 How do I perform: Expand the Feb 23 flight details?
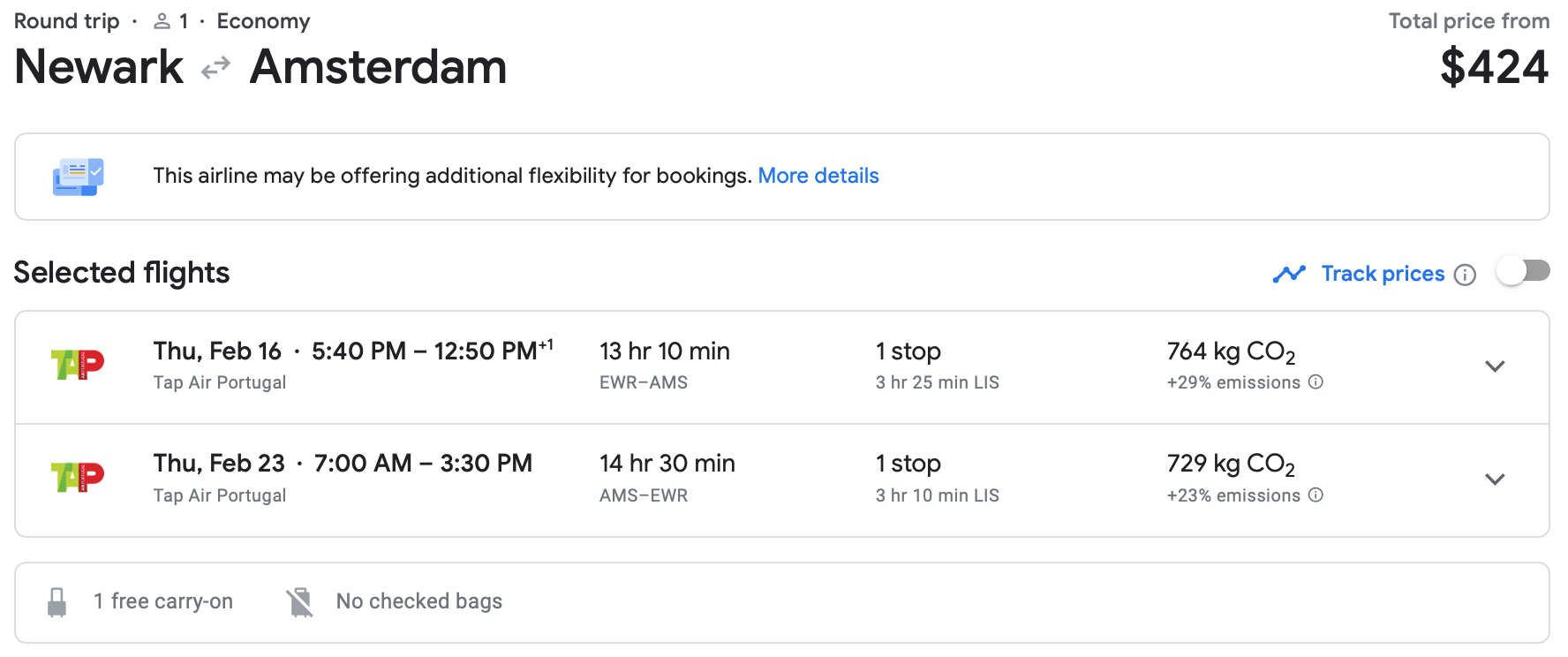(x=1494, y=480)
